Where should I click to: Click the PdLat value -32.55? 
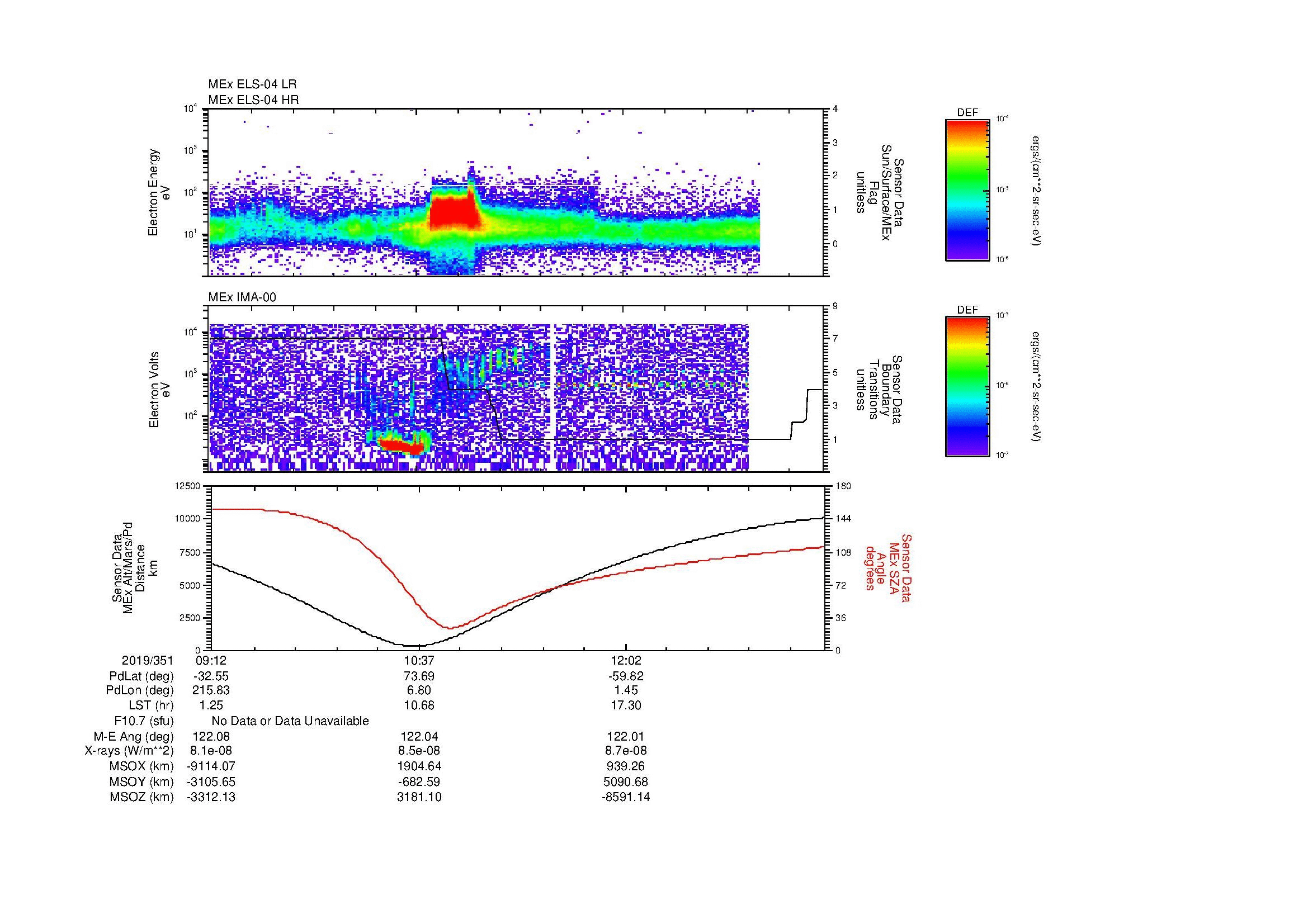(211, 676)
